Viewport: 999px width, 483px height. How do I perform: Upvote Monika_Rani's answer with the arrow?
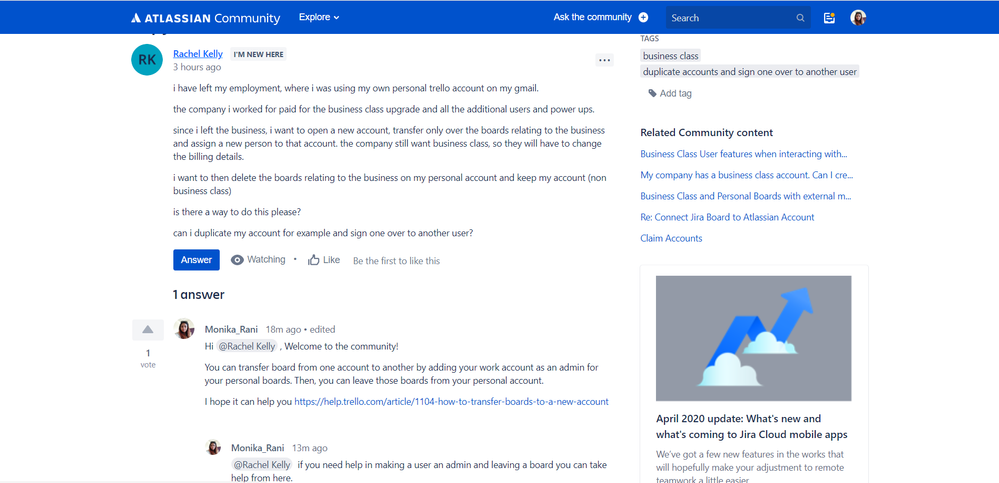[148, 329]
